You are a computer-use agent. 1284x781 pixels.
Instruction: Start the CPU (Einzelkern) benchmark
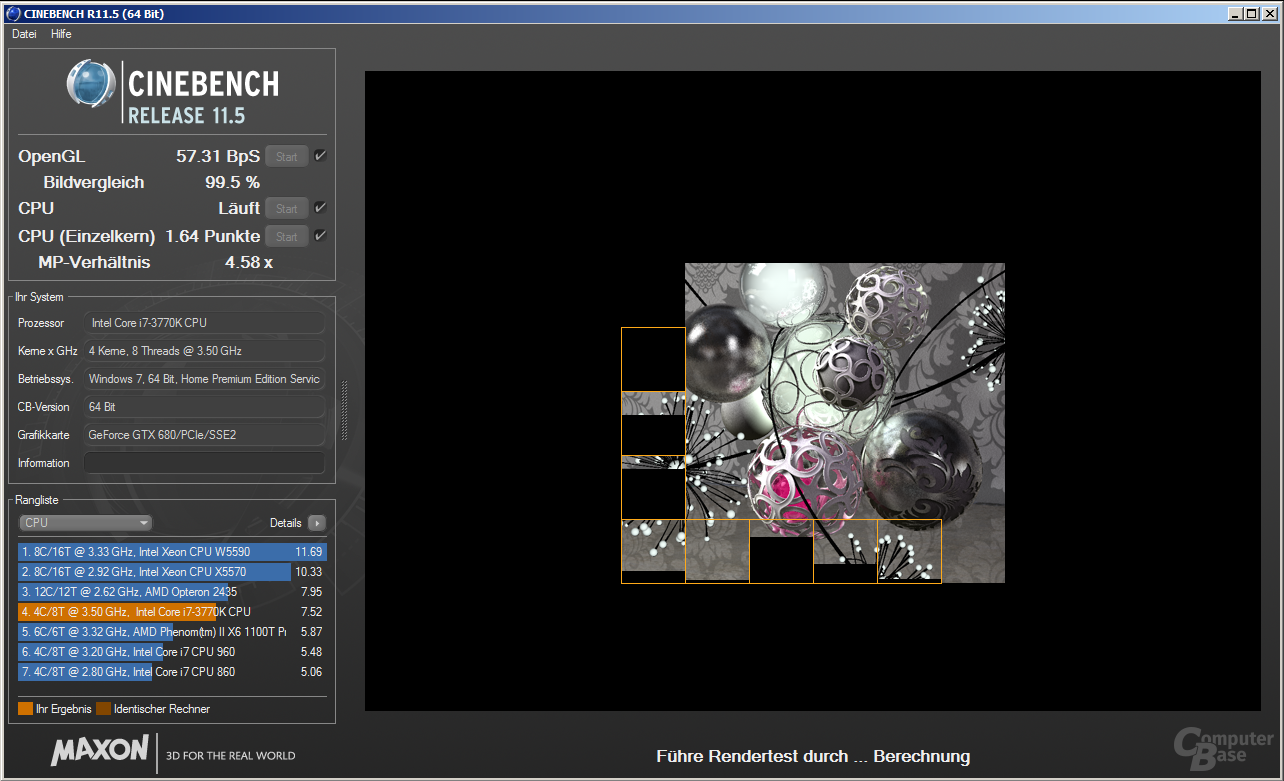click(x=287, y=236)
